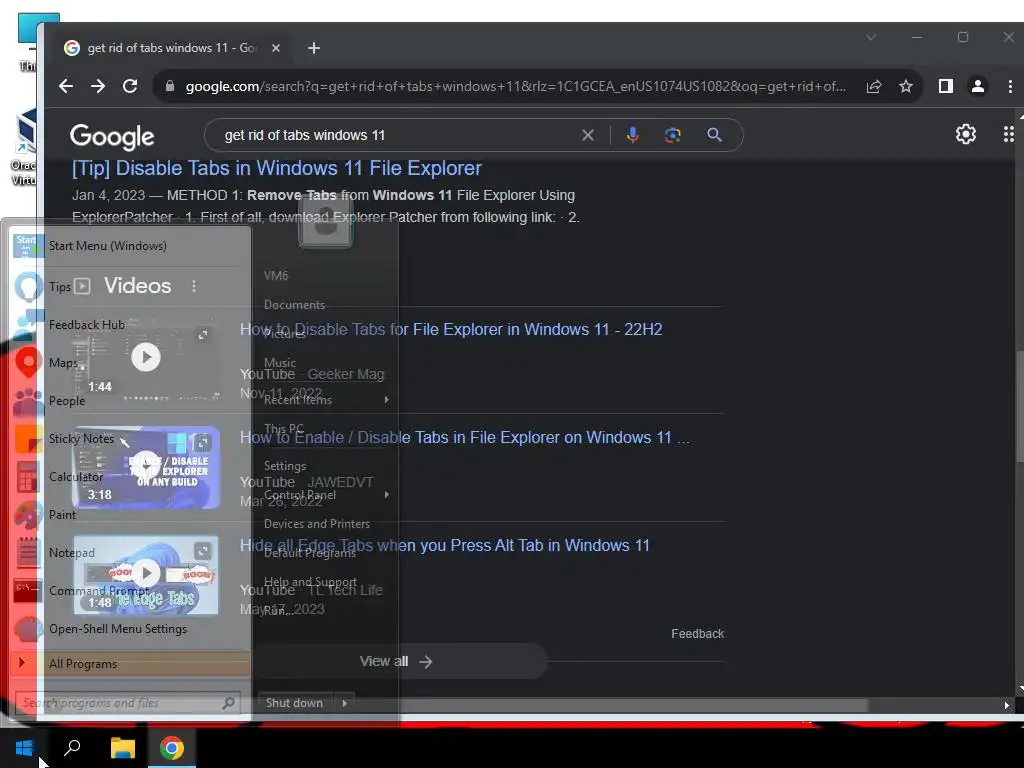
Task: Click the horizontal scrollbar of page
Action: (x=522, y=705)
